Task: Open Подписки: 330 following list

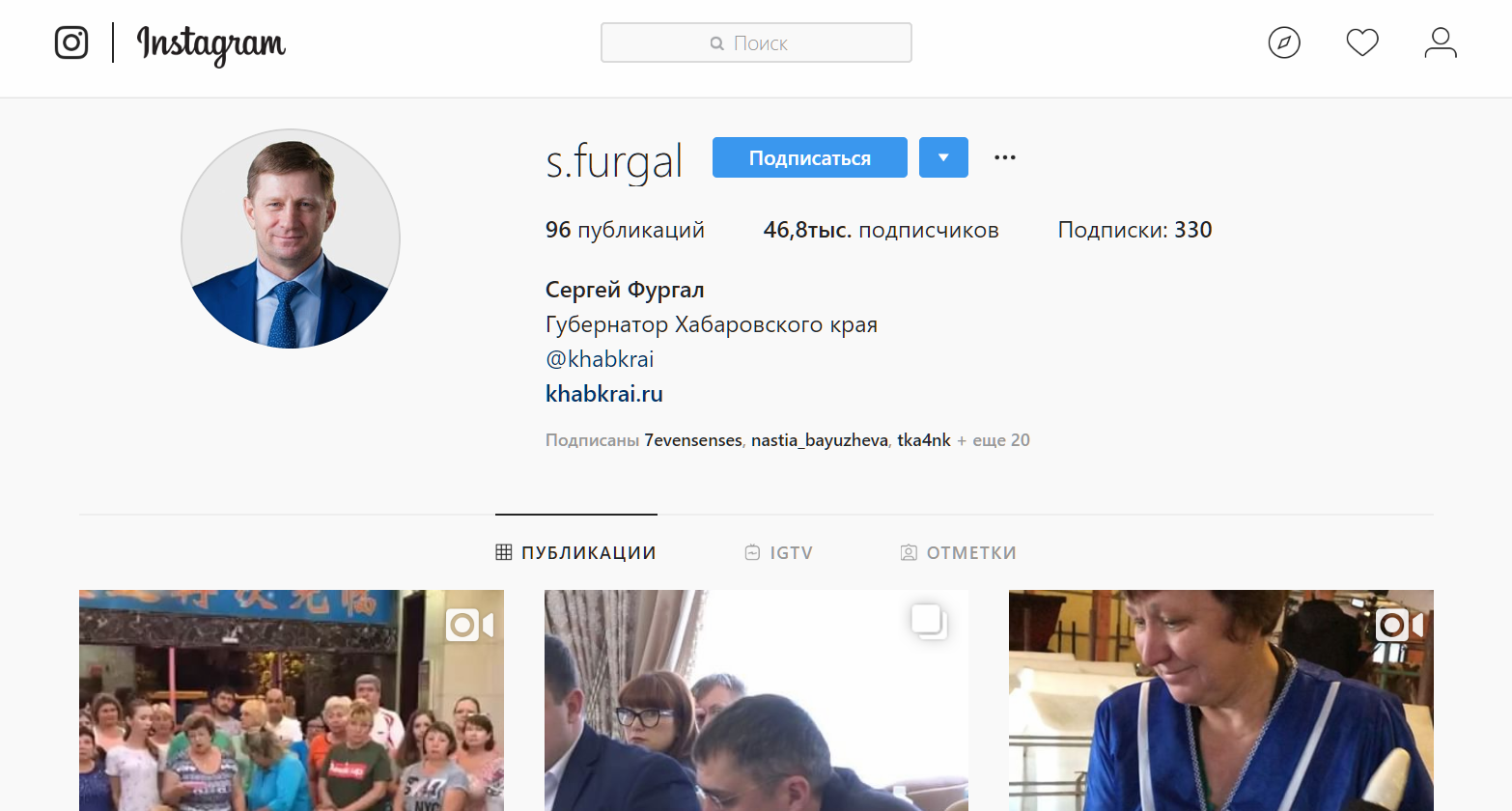Action: point(1134,230)
